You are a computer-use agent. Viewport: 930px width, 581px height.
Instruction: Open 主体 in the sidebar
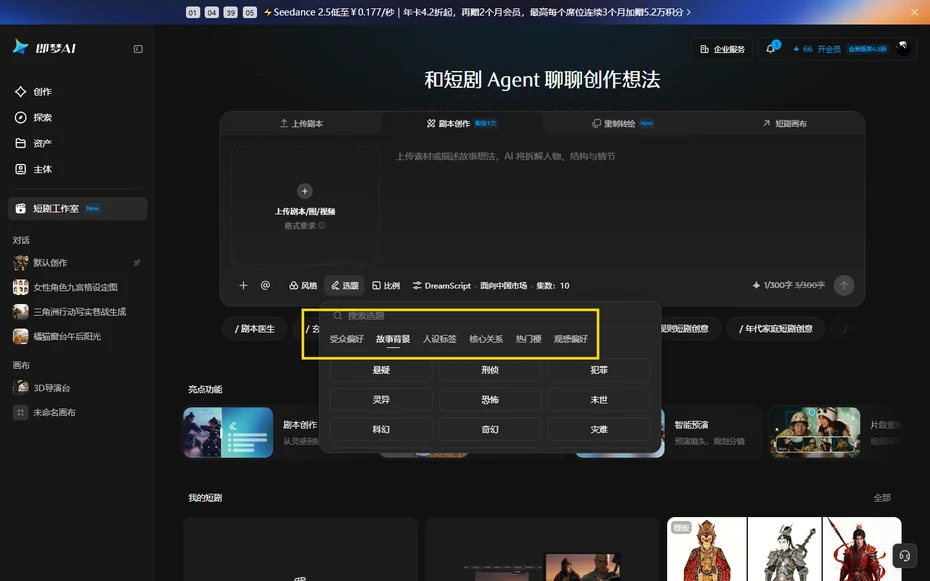tap(34, 169)
